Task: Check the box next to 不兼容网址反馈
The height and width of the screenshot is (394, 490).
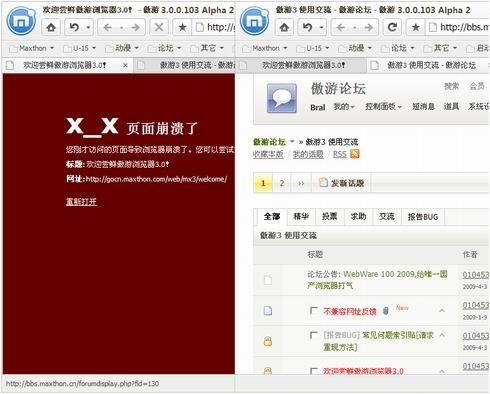Action: 313,311
